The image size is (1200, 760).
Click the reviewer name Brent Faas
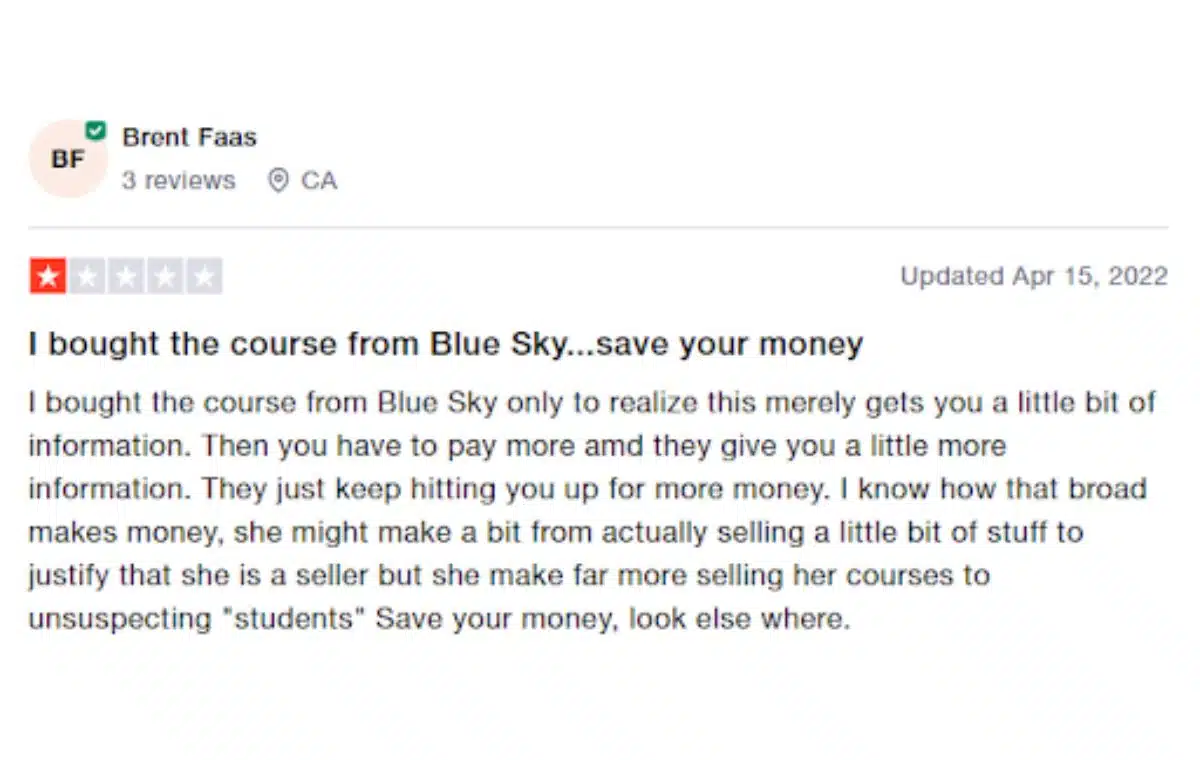189,137
